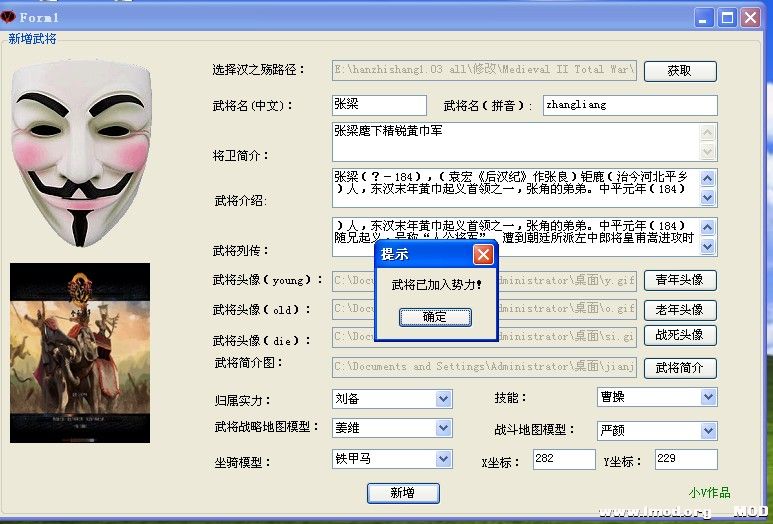Click the 青年头像 button
This screenshot has width=773, height=524.
point(680,280)
